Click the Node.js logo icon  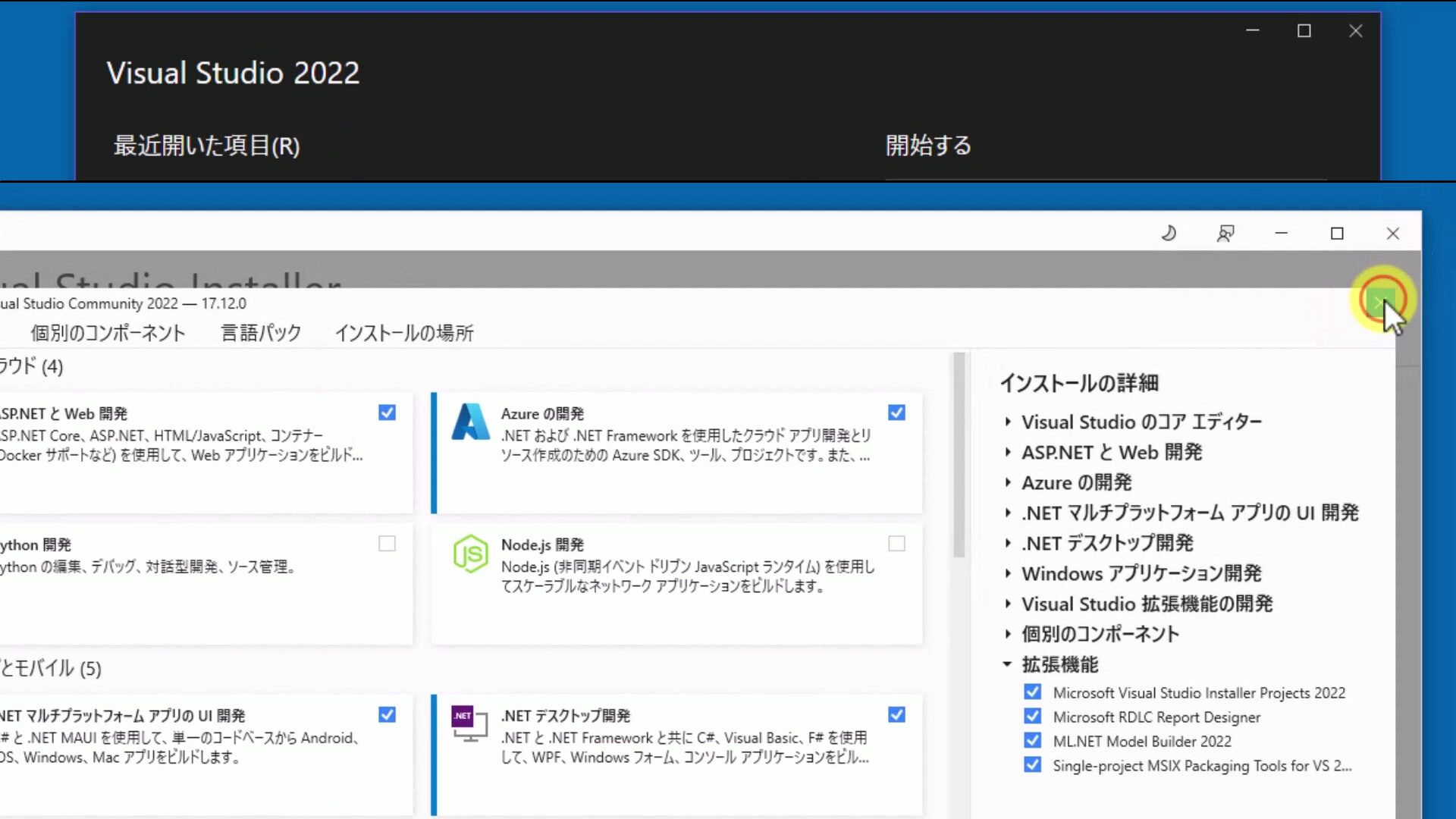[471, 554]
